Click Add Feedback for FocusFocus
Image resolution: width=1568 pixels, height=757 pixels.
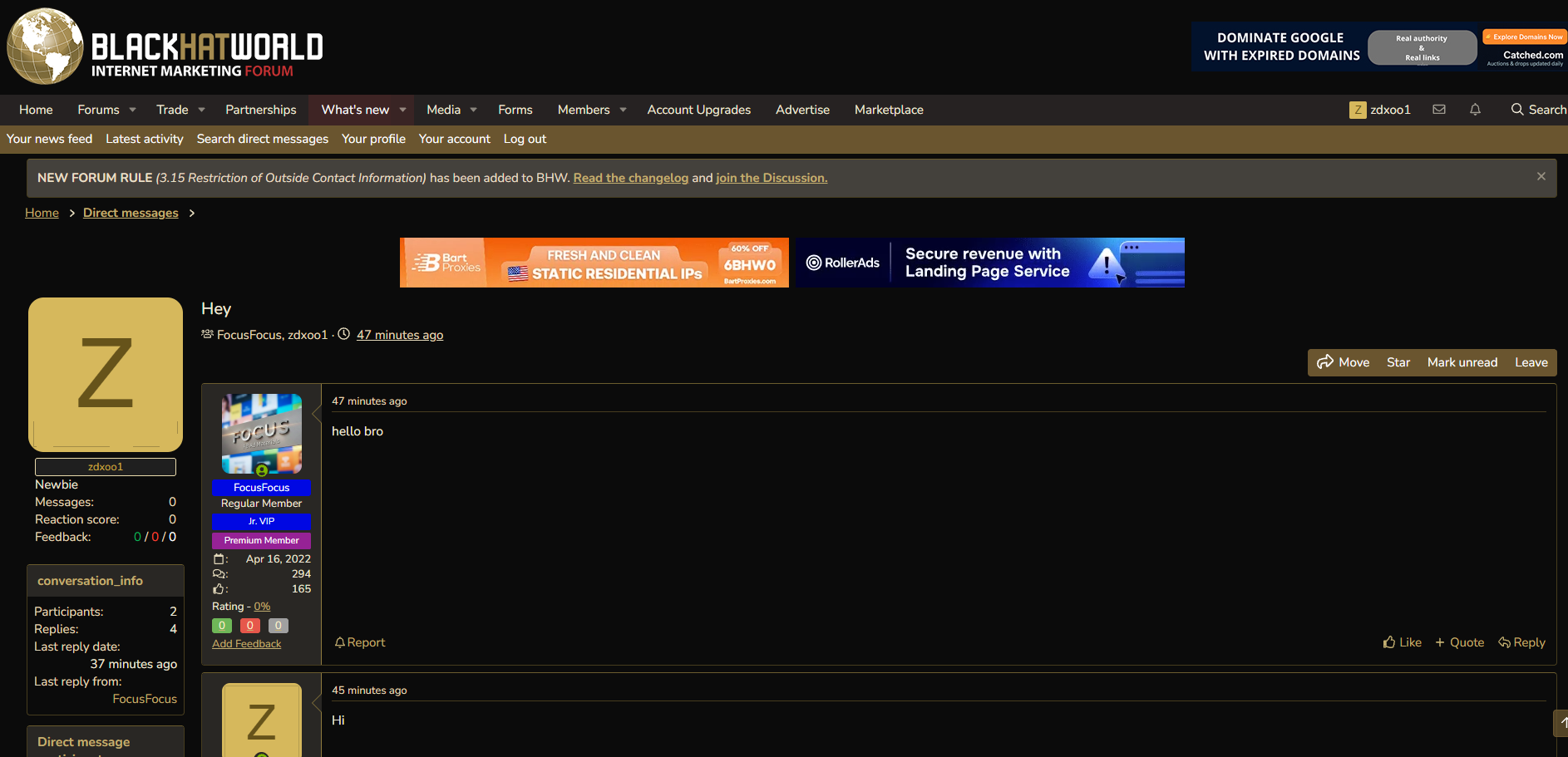point(246,644)
